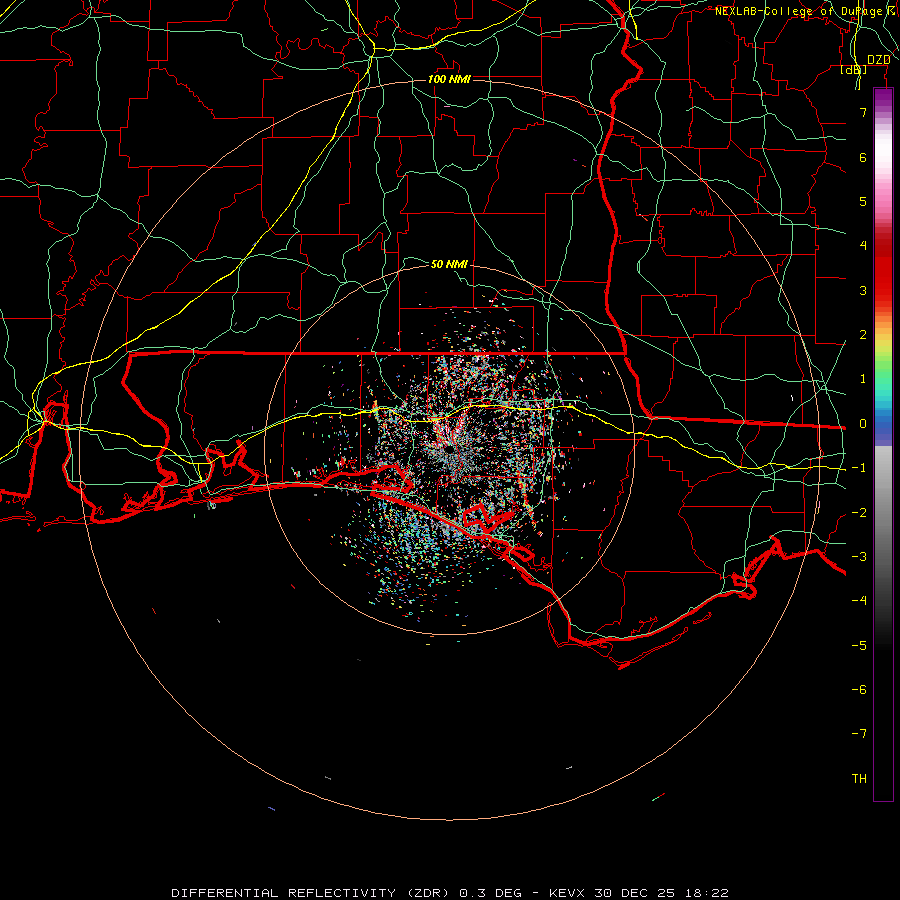
Task: Click the "100 NMI" range ring label
Action: coord(449,79)
